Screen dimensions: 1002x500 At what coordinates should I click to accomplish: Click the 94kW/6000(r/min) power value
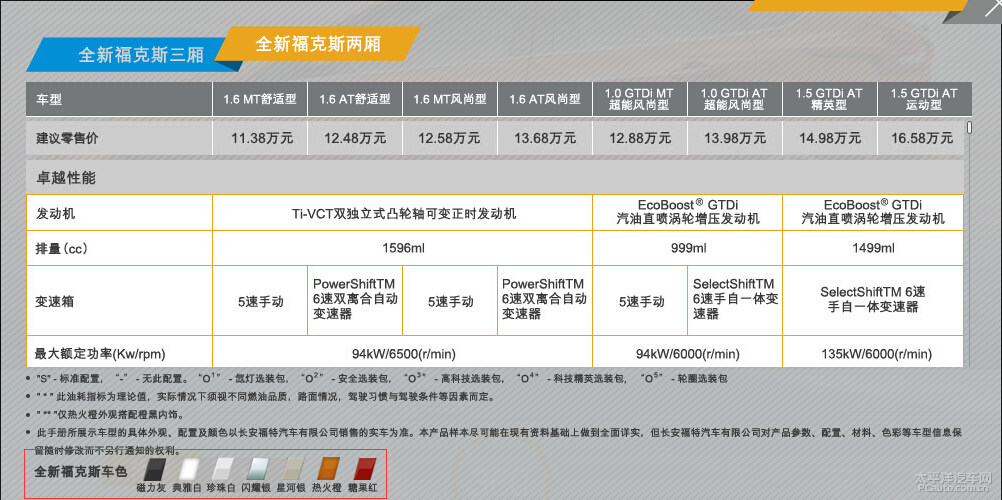(687, 353)
